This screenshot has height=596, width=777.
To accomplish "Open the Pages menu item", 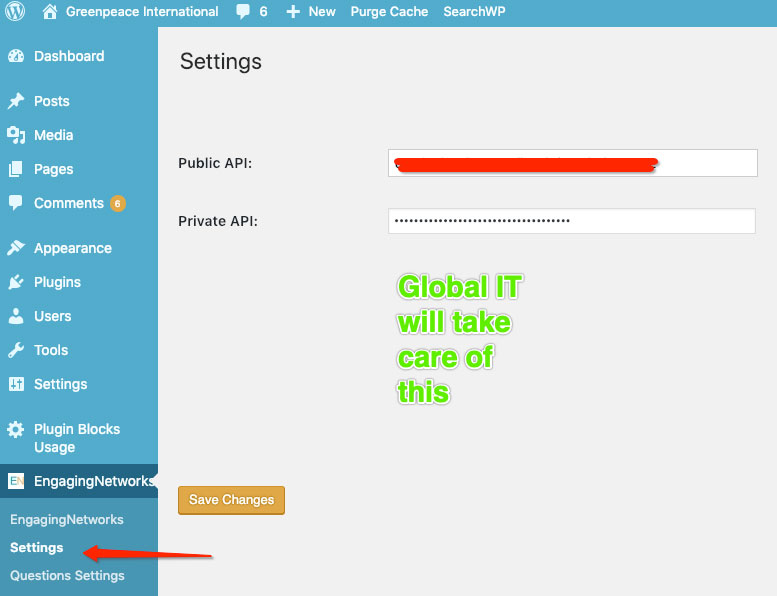I will point(54,169).
